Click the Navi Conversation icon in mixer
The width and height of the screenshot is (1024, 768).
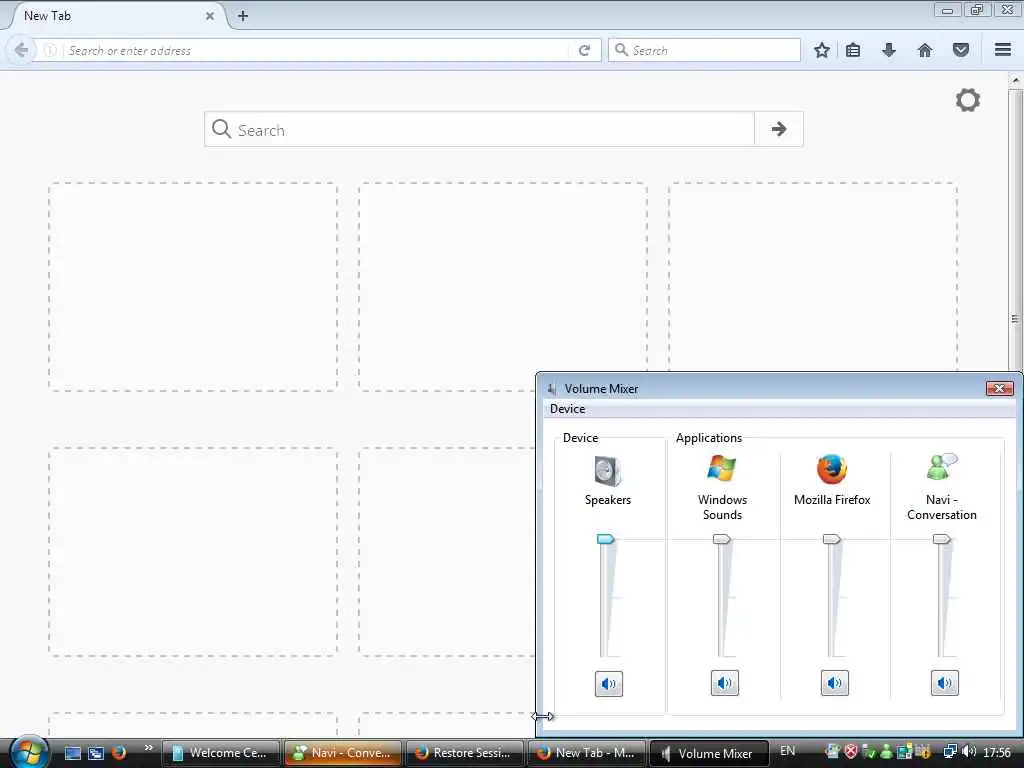[x=942, y=467]
